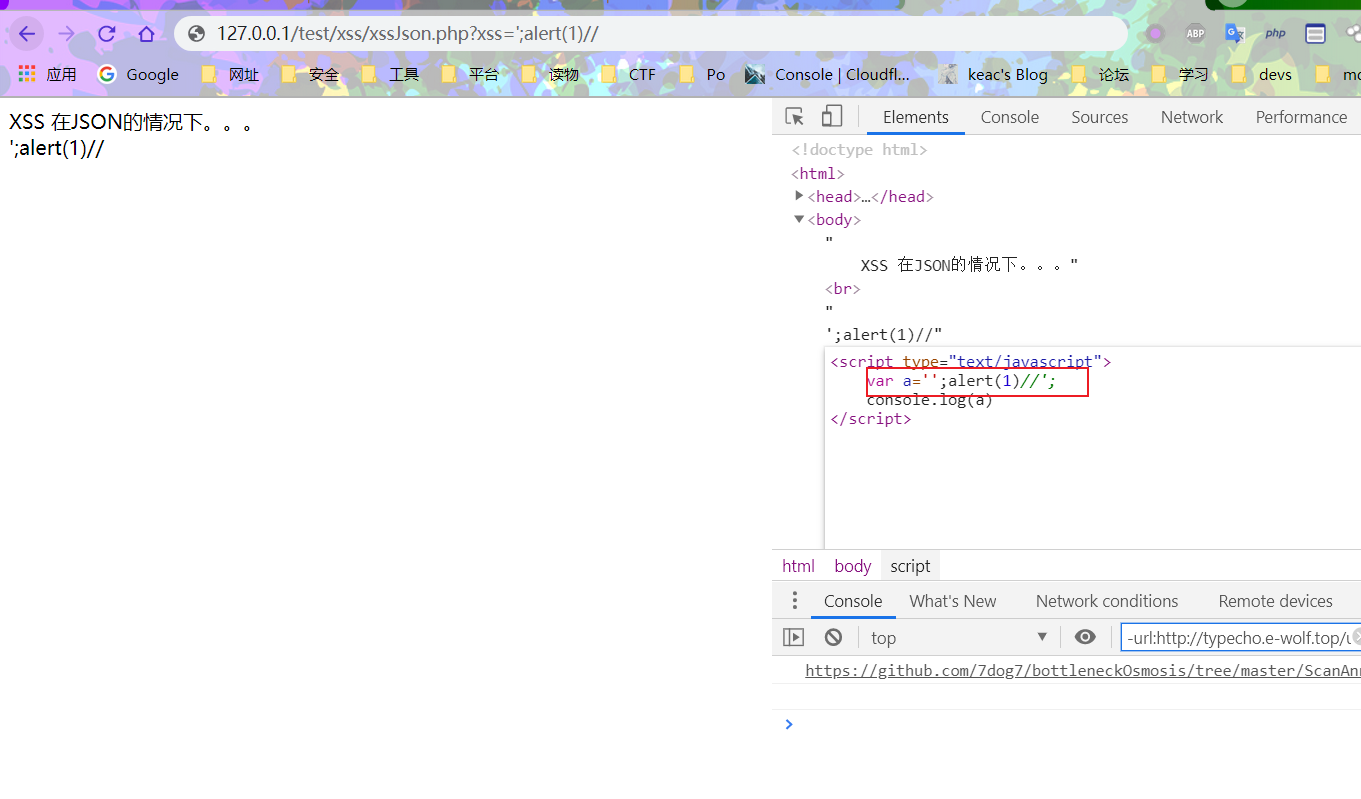Toggle the device toolbar
The image size is (1361, 799).
[x=831, y=117]
